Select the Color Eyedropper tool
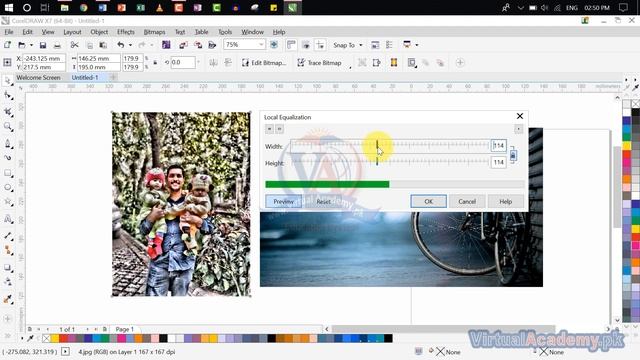Viewport: 640px width, 360px height. point(8,299)
